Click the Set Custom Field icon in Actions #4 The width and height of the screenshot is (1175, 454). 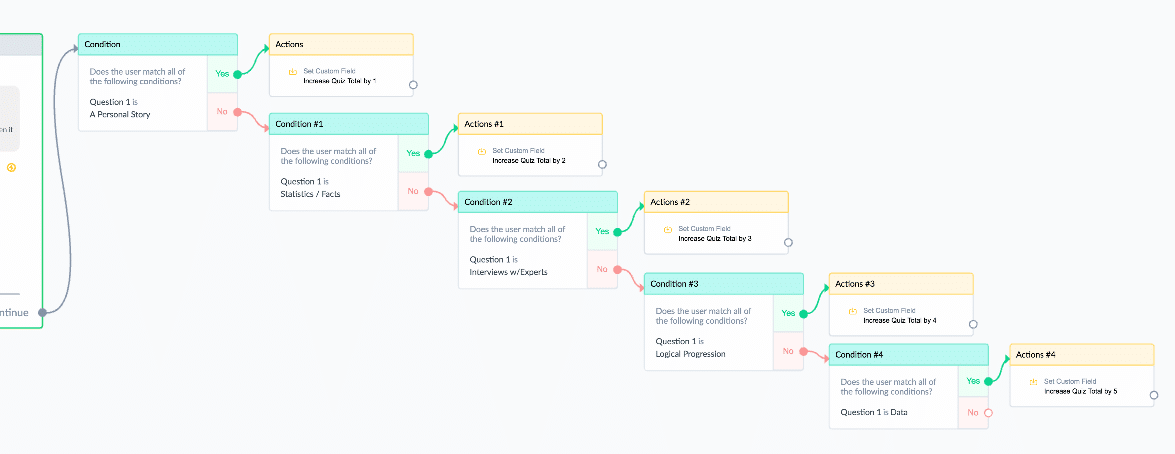1033,382
